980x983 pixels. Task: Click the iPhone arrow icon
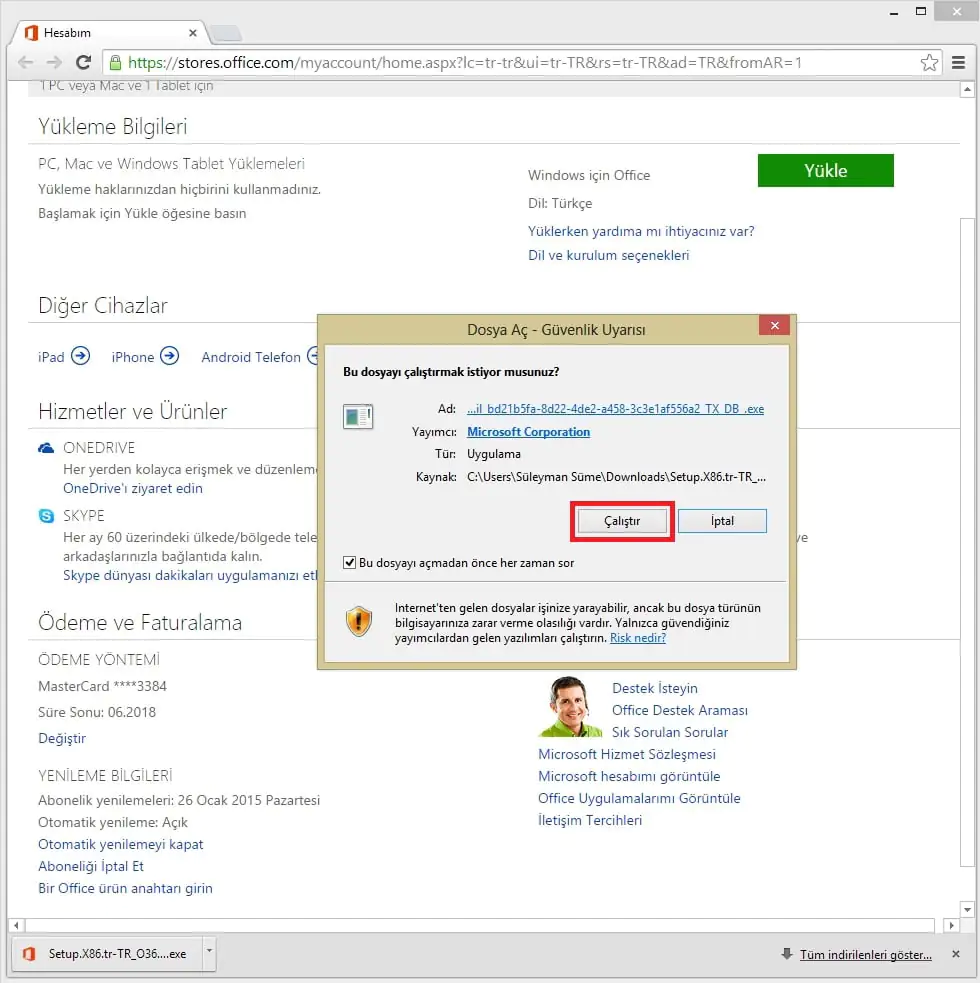coord(169,356)
